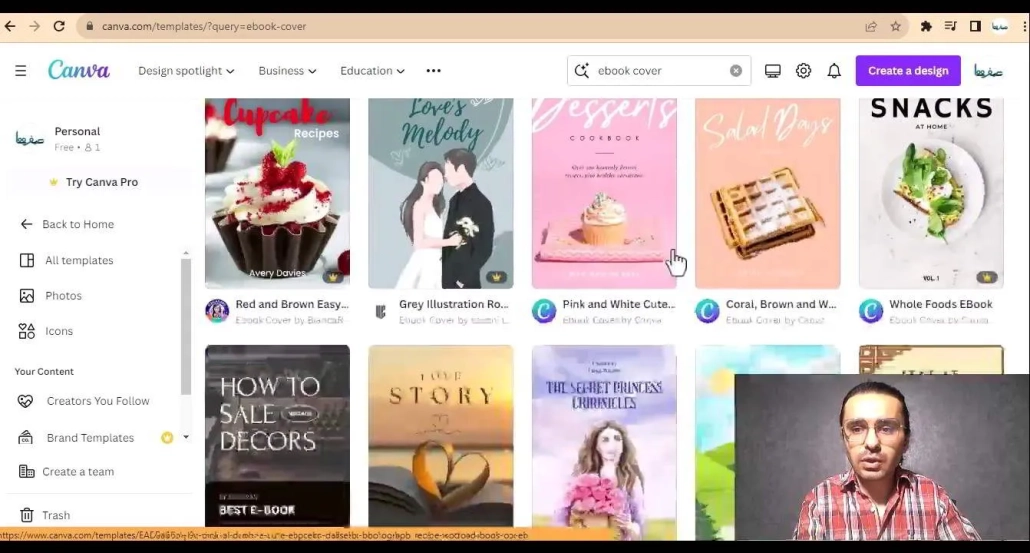Screen dimensions: 1030x553
Task: Go back using browser back arrow
Action: (10, 26)
